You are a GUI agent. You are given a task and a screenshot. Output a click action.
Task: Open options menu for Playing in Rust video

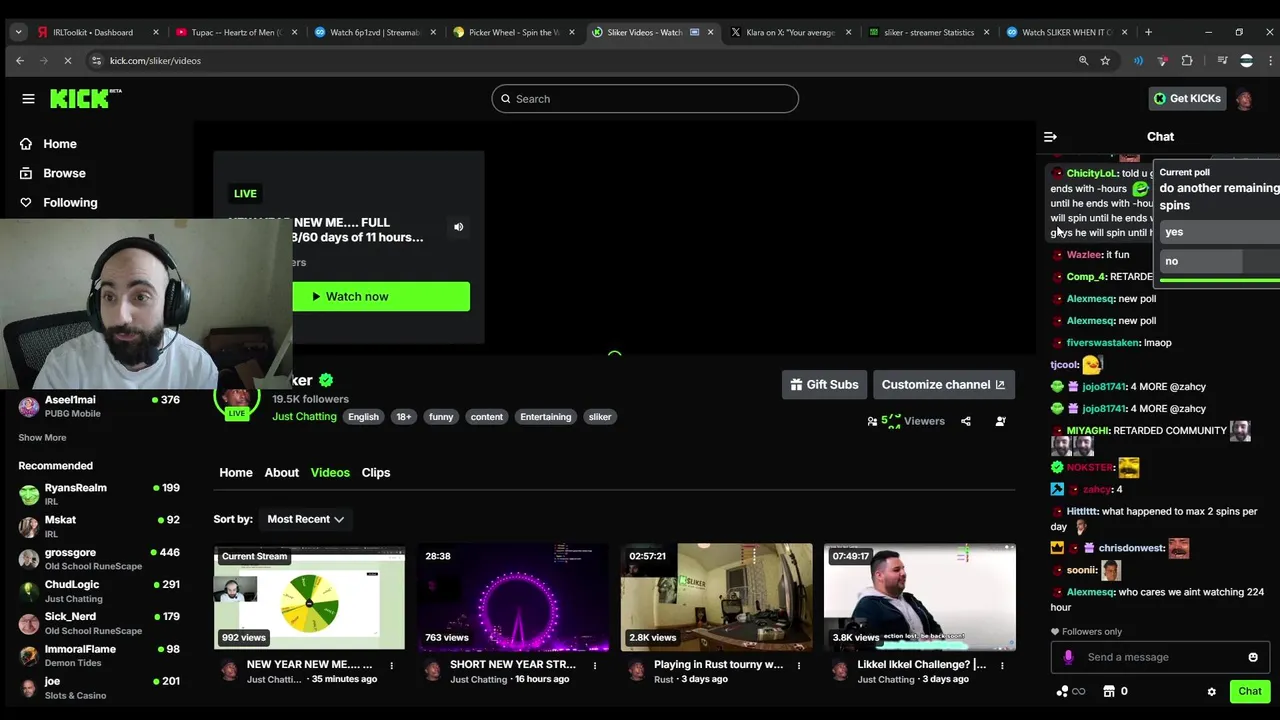point(799,665)
